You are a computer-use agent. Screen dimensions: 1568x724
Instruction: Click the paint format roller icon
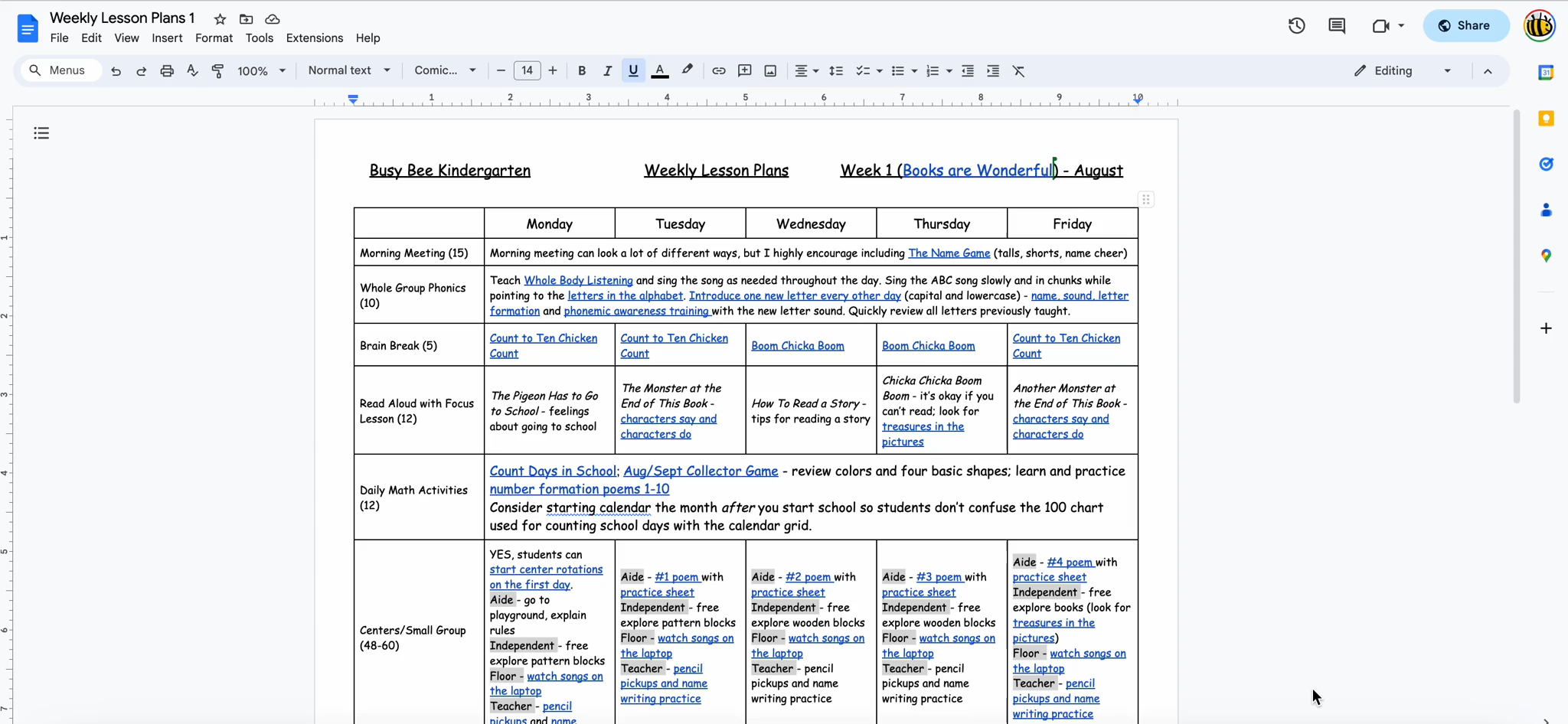(x=217, y=70)
